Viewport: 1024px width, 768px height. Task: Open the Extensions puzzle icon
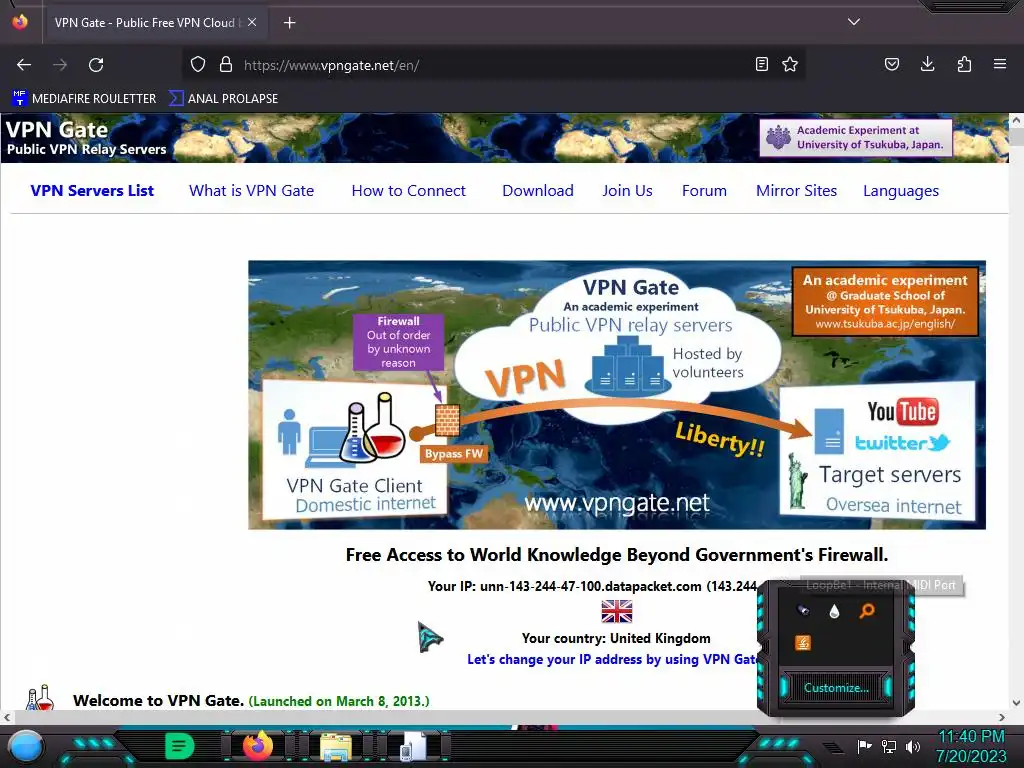pyautogui.click(x=964, y=64)
